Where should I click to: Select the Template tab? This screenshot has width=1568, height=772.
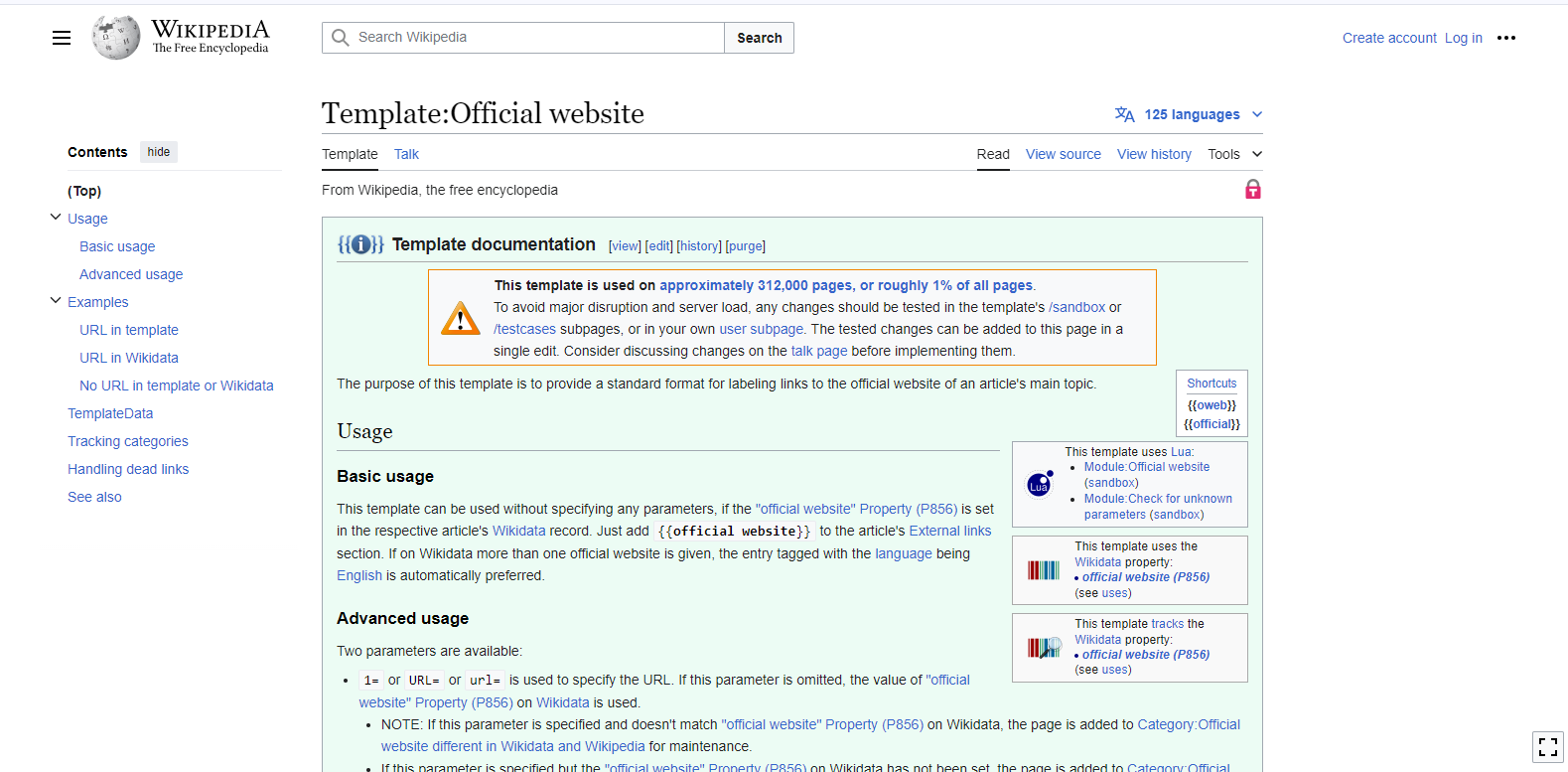click(350, 154)
